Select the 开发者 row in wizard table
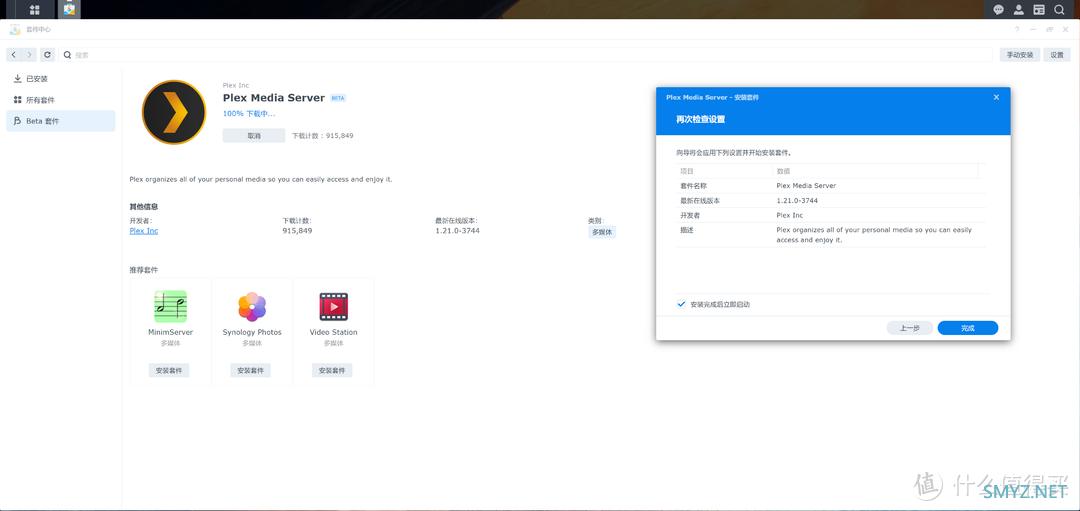The image size is (1080, 511). [831, 215]
